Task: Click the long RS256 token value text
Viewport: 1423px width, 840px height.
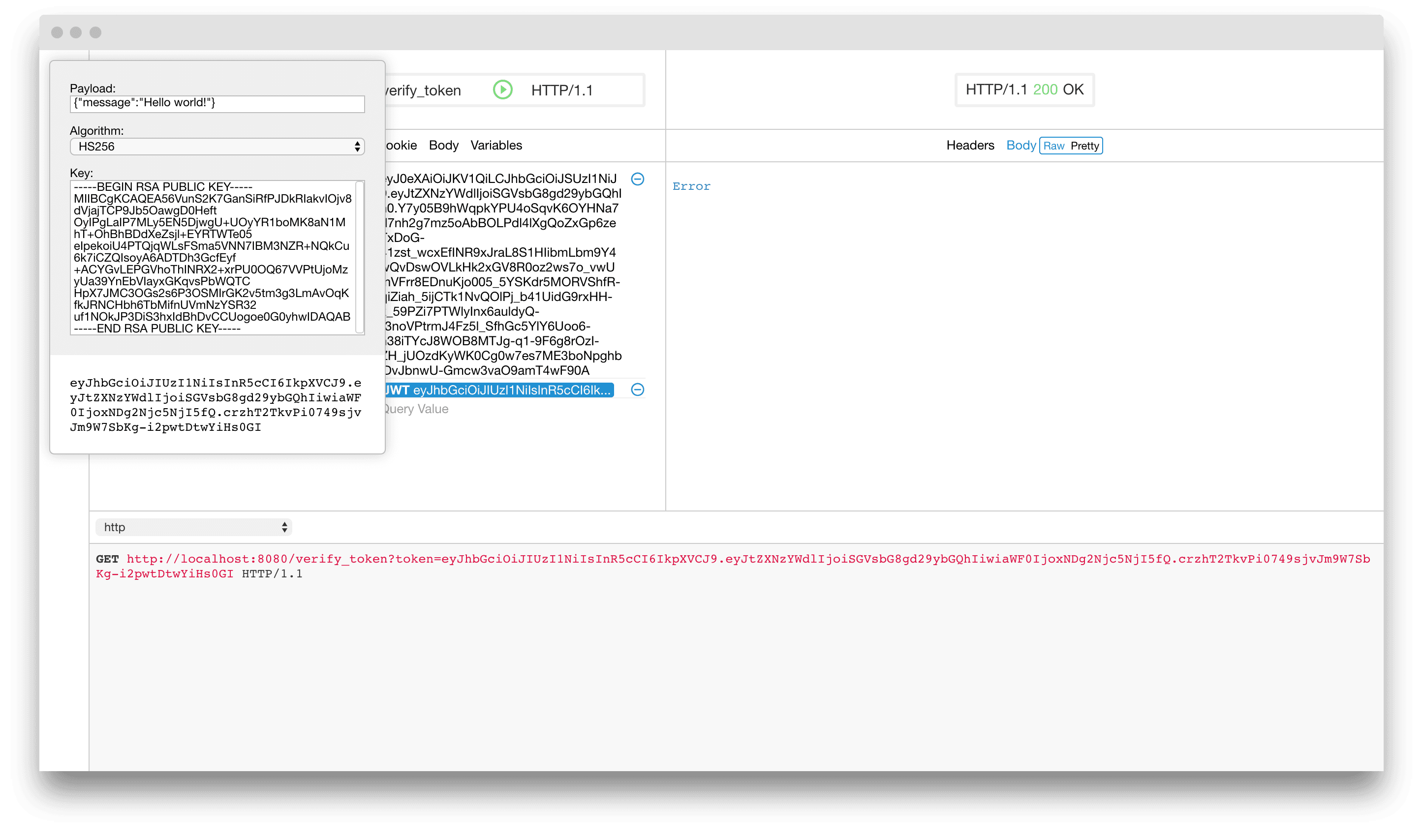Action: [503, 274]
